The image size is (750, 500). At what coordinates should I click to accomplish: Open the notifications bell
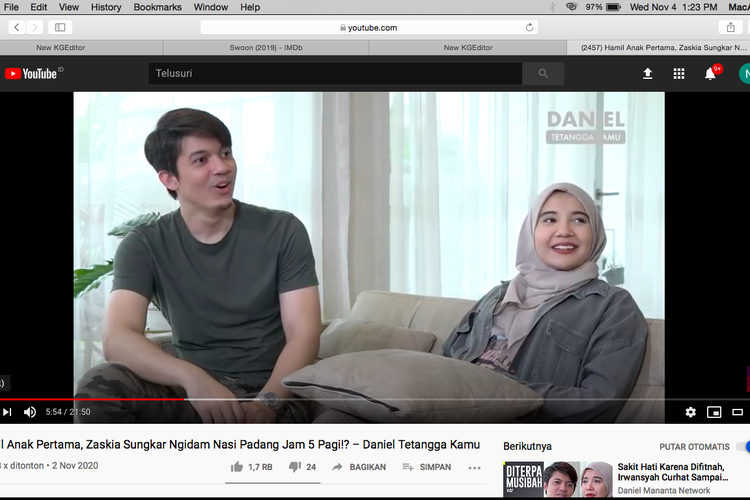click(710, 74)
